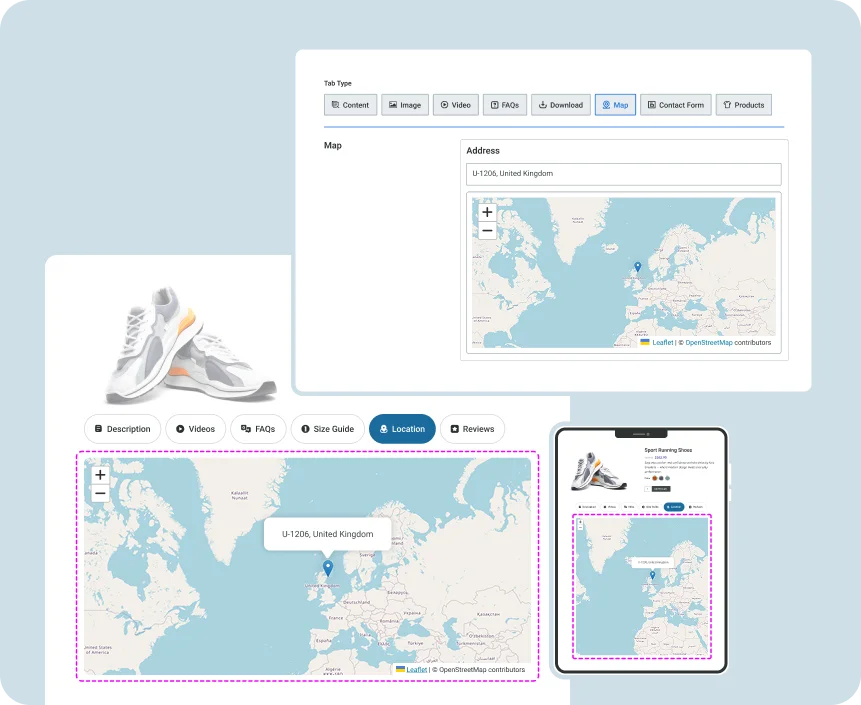Click the OpenStreetMap link in settings map
The image size is (861, 705).
coord(709,342)
